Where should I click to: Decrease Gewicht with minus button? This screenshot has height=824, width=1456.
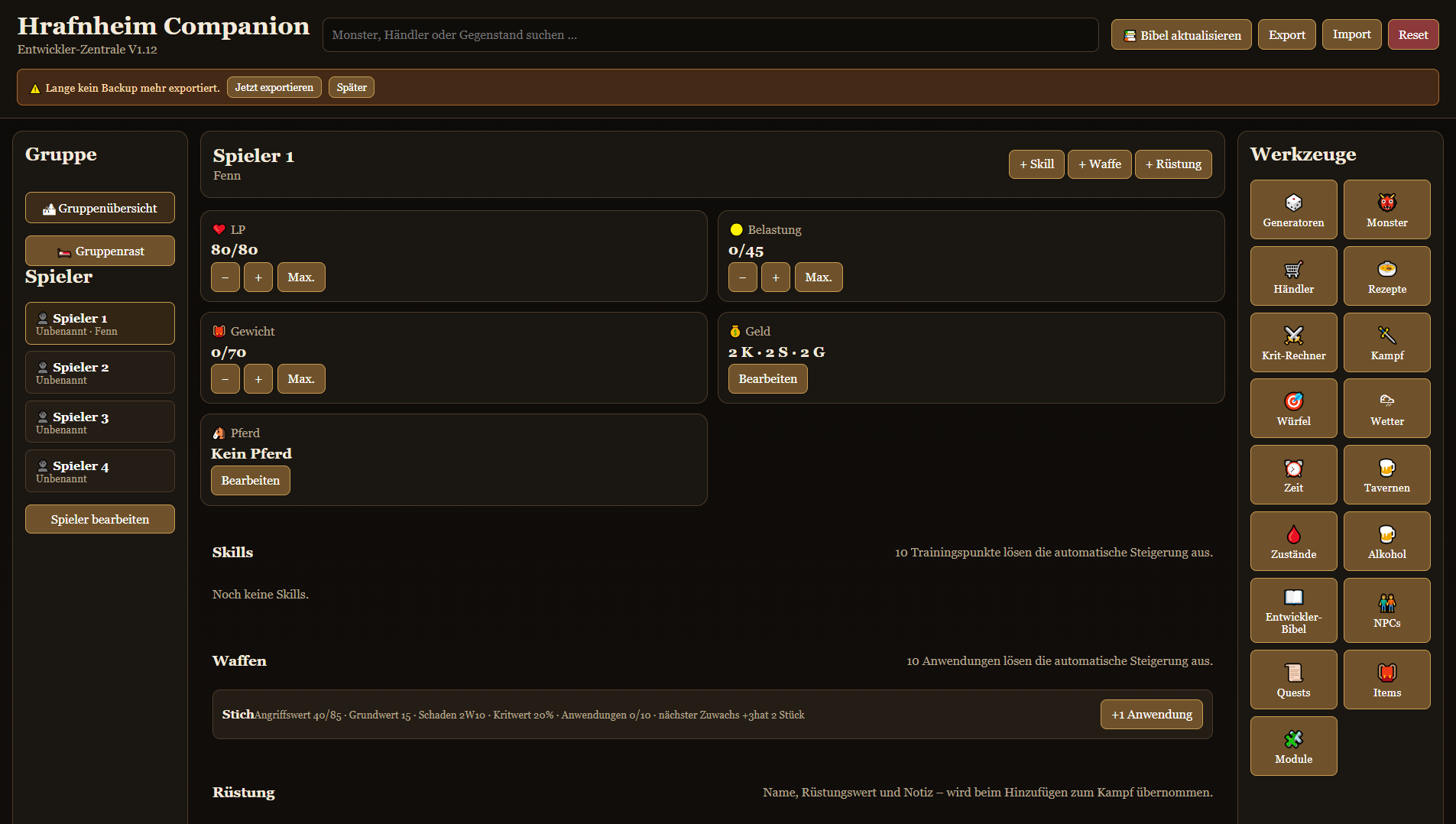225,379
